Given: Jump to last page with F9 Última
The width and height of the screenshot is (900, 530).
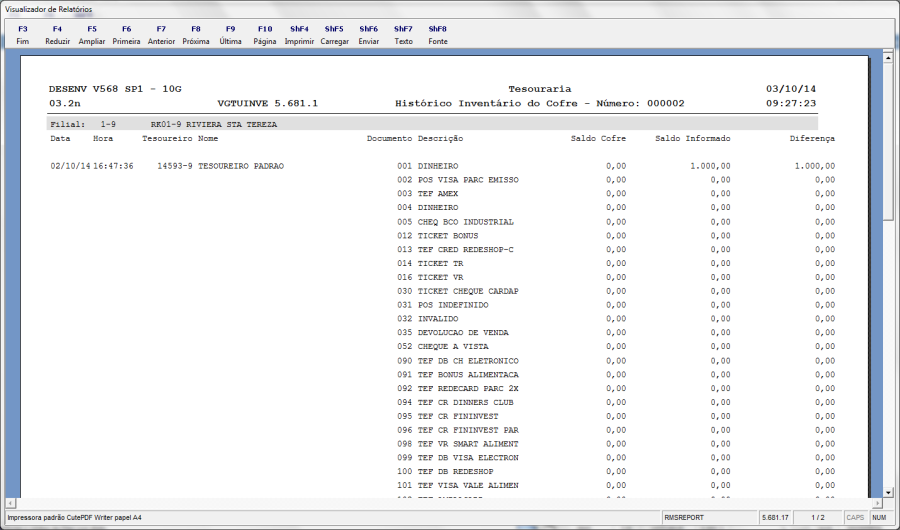Looking at the screenshot, I should (230, 35).
